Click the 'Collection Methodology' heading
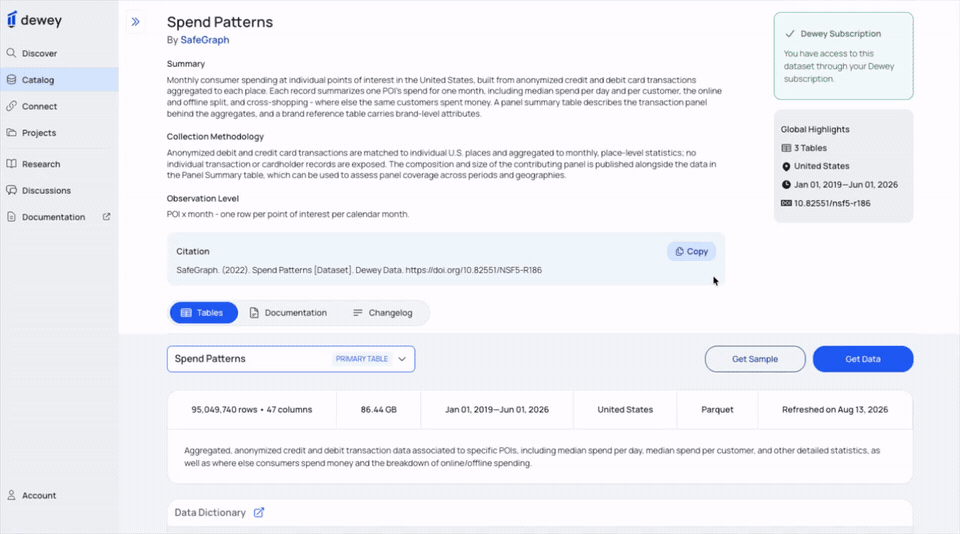960x534 pixels. [x=215, y=137]
